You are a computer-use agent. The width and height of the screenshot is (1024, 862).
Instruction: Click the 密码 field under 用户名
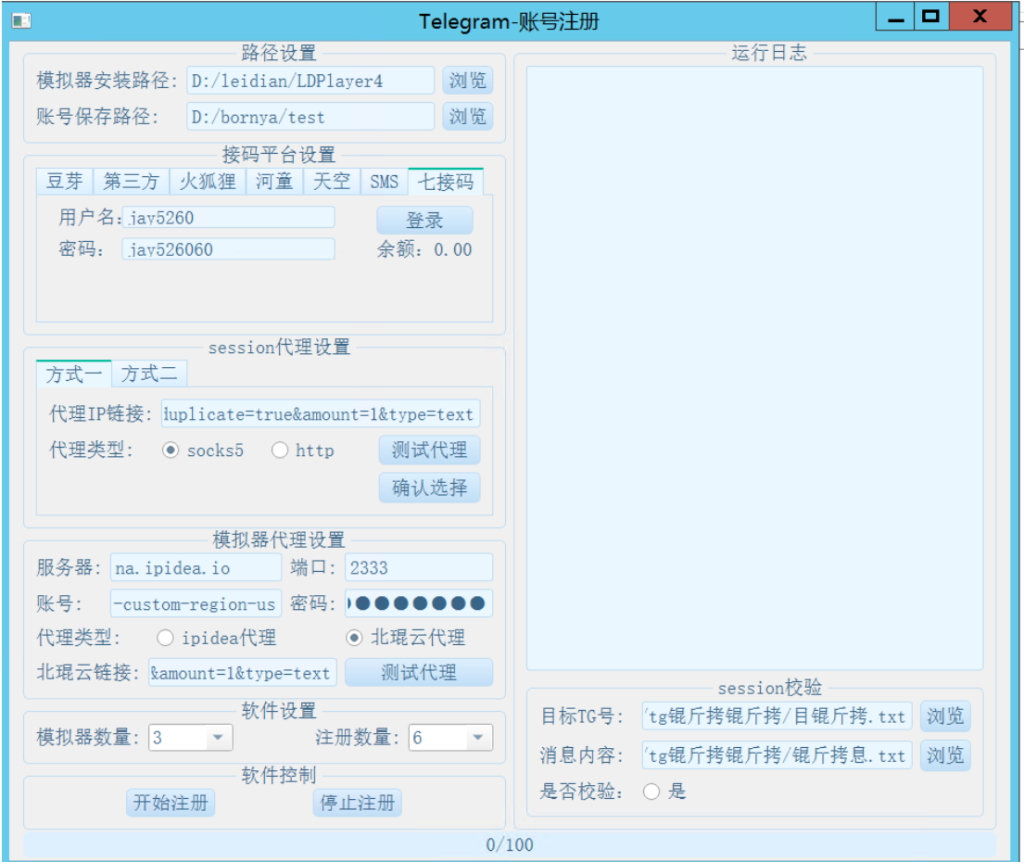tap(229, 249)
